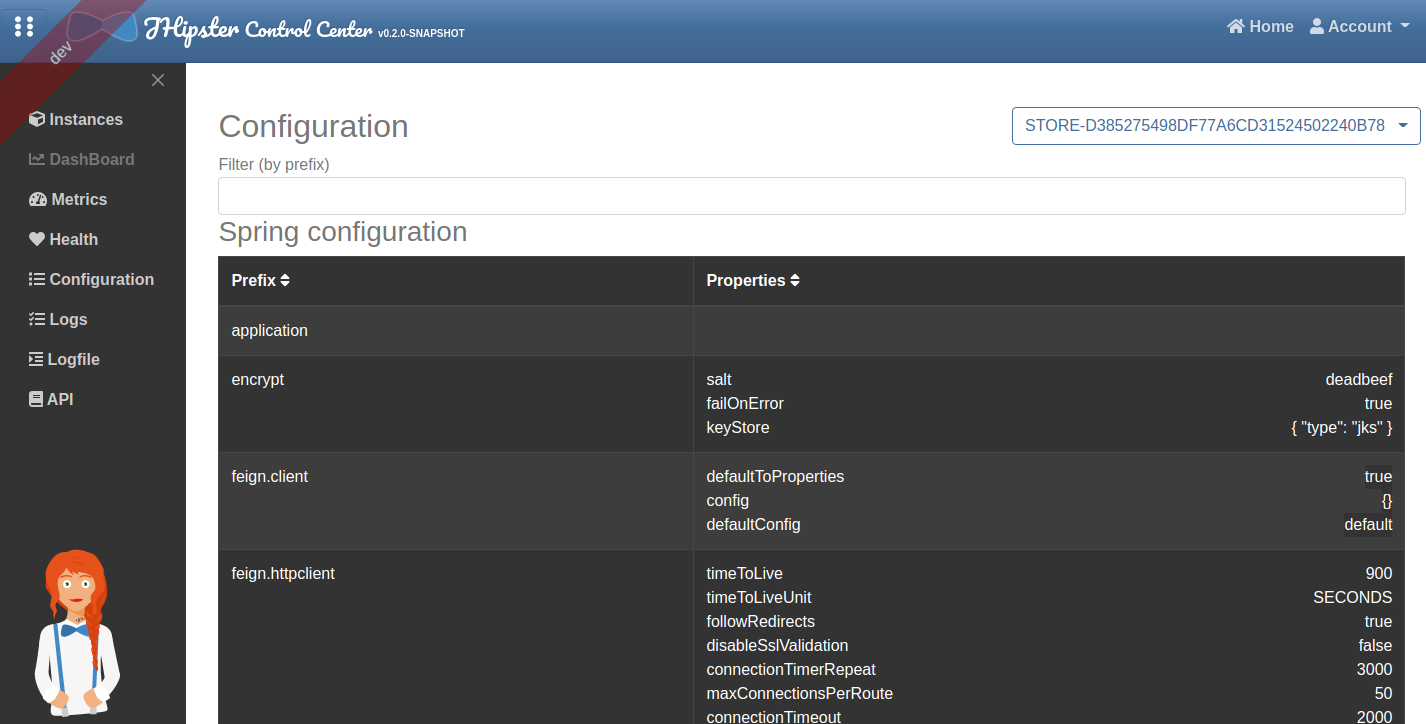Sort the table by Properties column
This screenshot has height=724, width=1426.
752,281
